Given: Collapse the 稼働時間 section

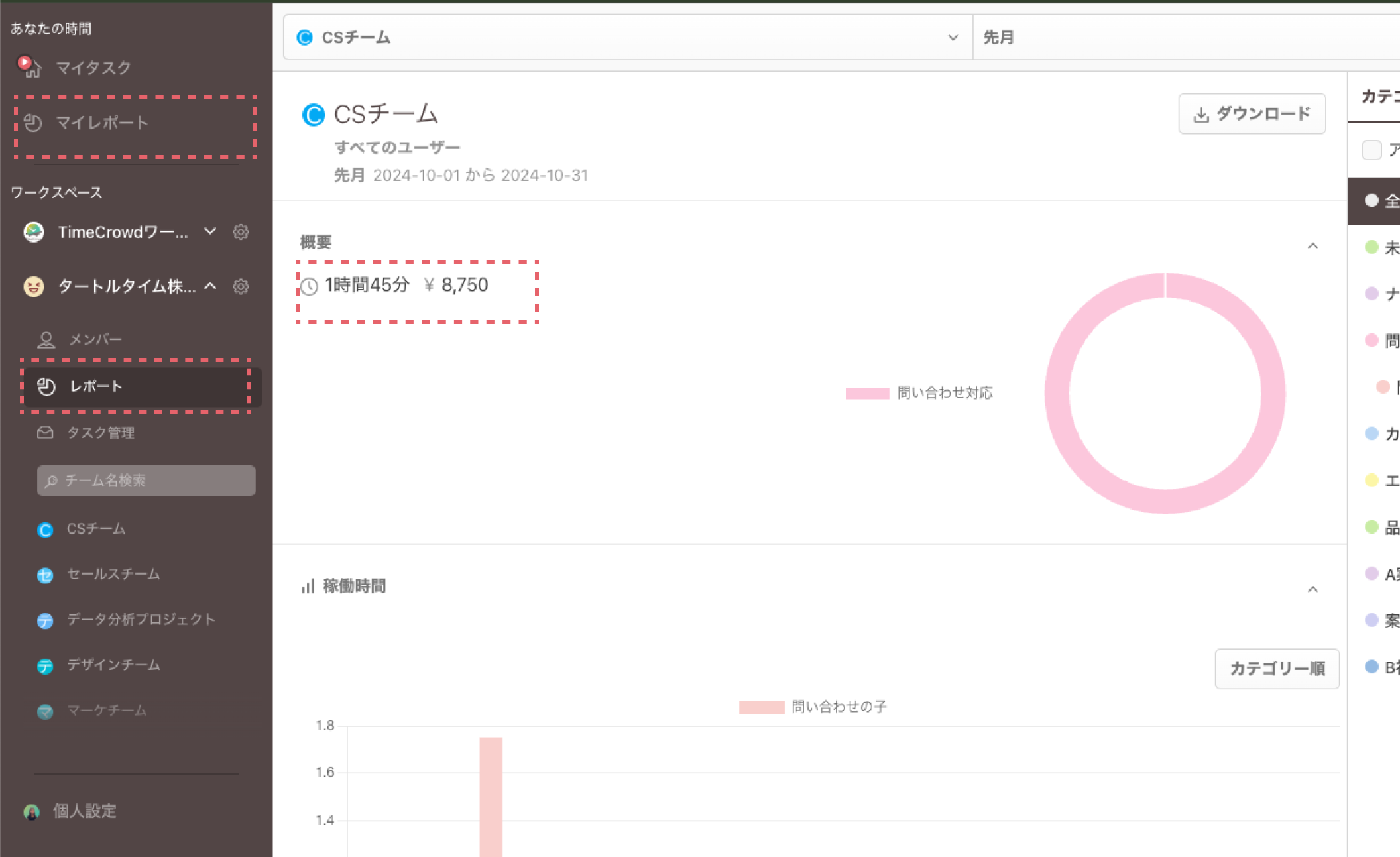Looking at the screenshot, I should coord(1312,589).
